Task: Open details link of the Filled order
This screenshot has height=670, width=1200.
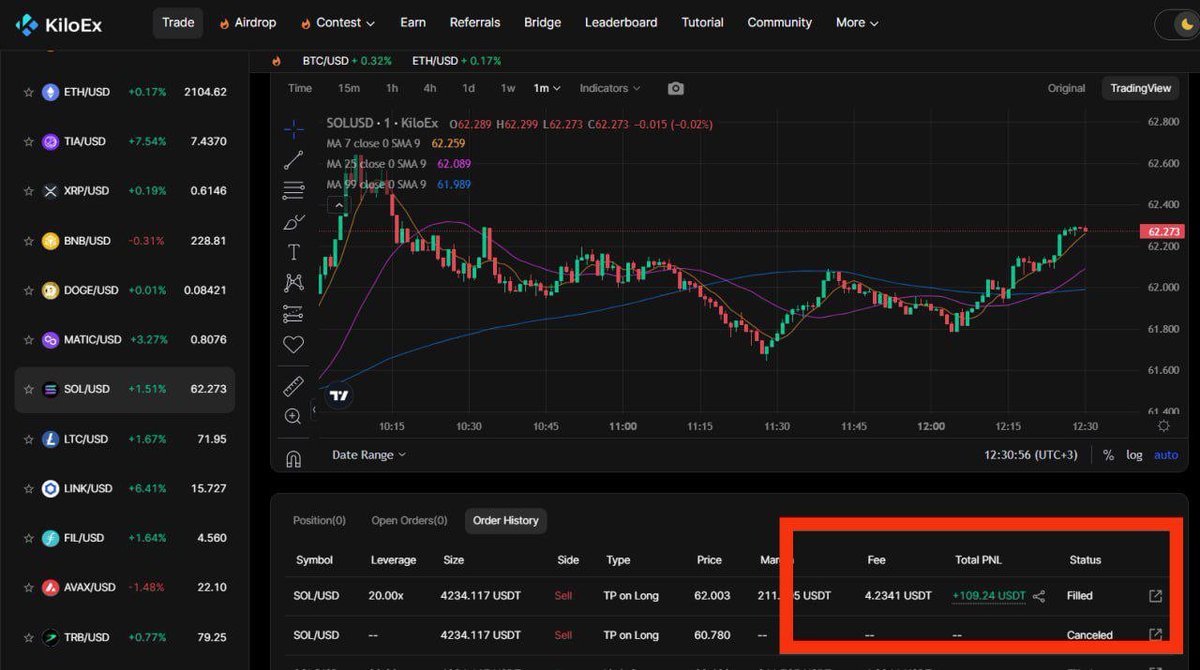Action: [1155, 596]
